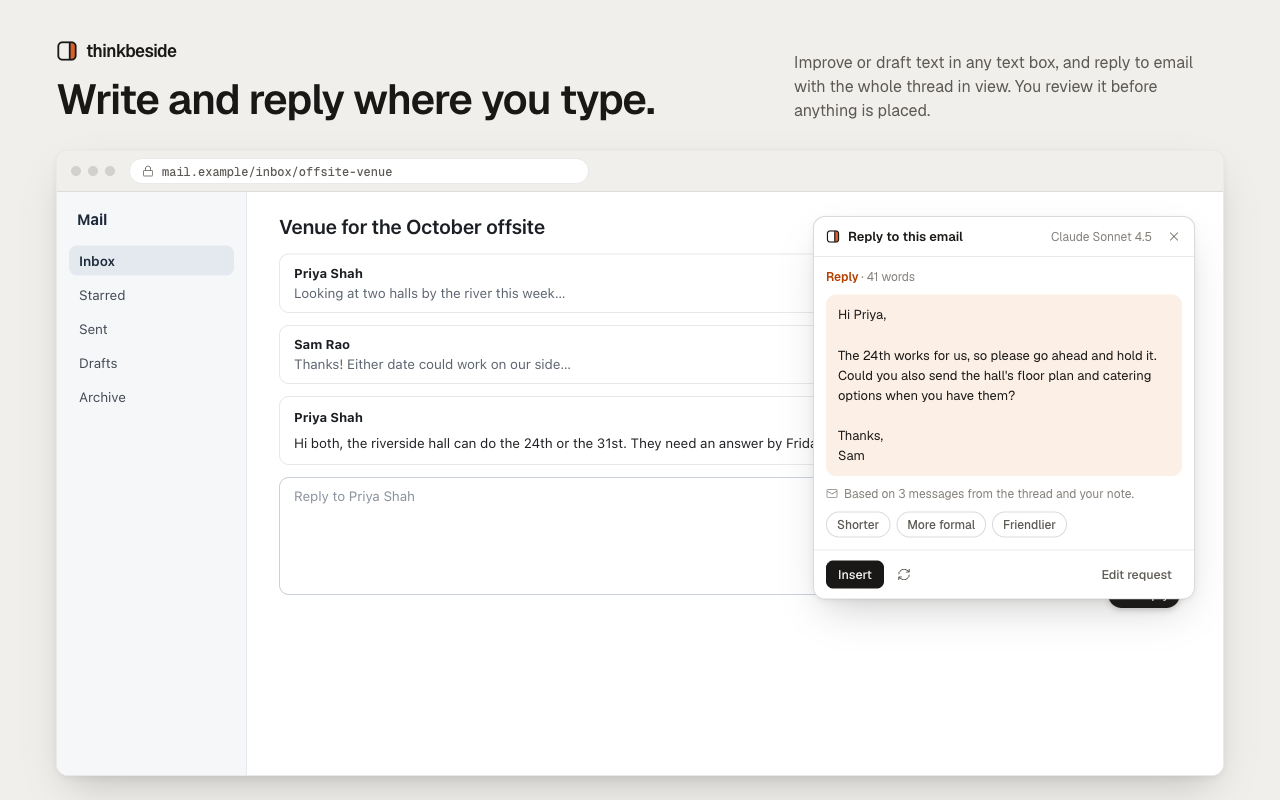Click into the Reply to Priya Shah text box
The width and height of the screenshot is (1280, 800).
point(545,536)
